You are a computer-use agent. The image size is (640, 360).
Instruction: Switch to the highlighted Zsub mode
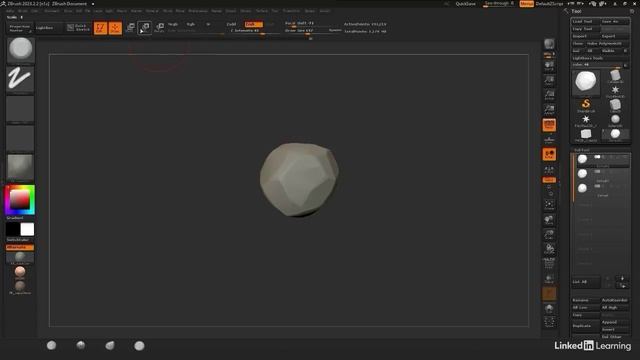pyautogui.click(x=253, y=24)
